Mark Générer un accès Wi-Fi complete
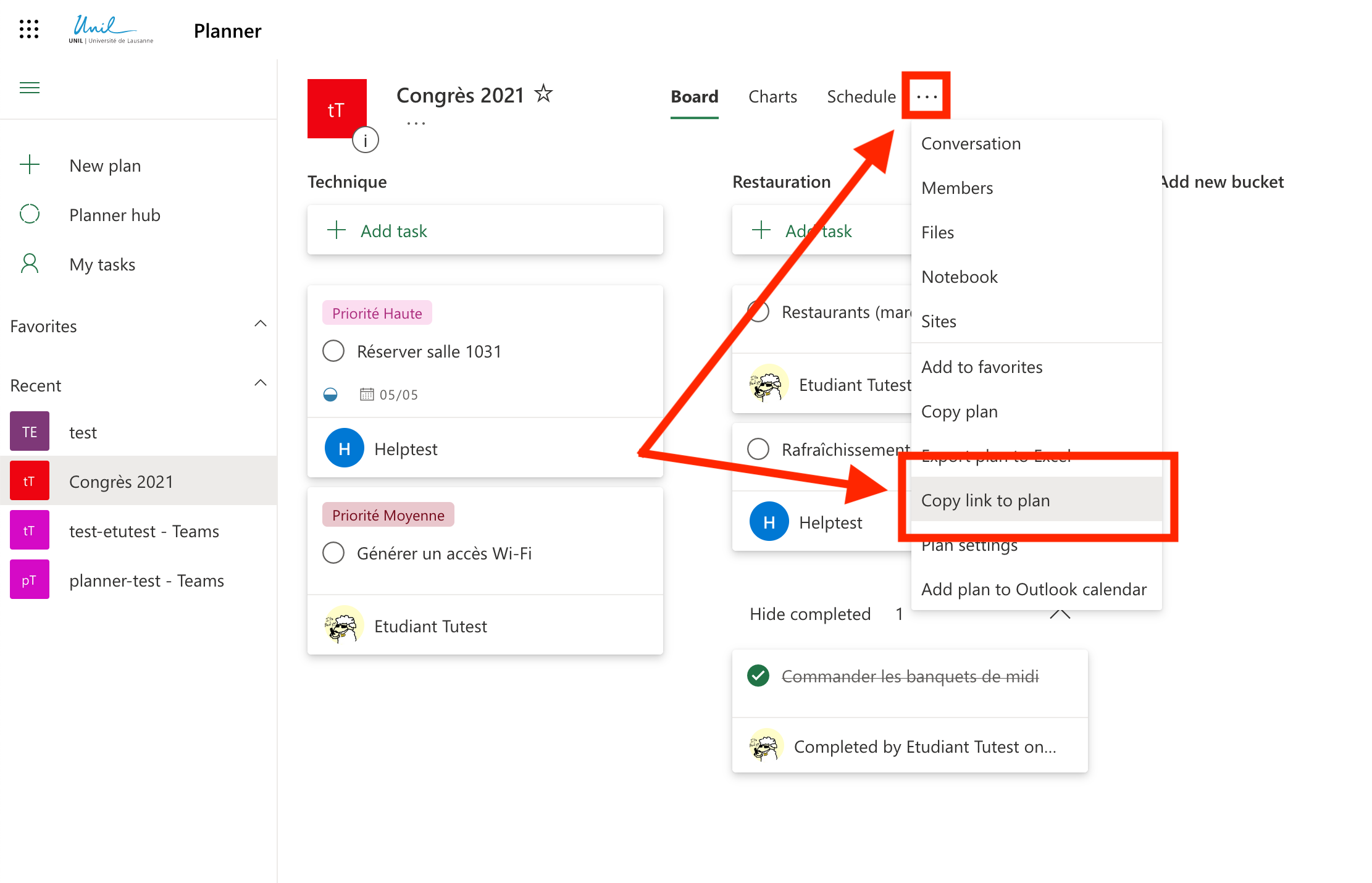Screen dimensions: 1372x883 click(x=333, y=553)
